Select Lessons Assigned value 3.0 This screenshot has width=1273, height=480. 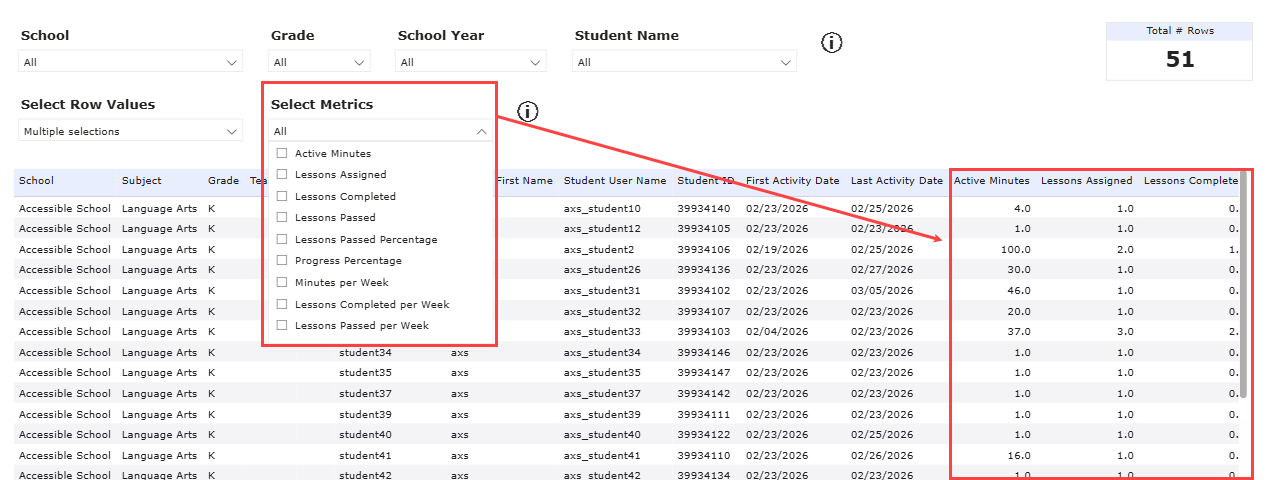coord(1125,332)
